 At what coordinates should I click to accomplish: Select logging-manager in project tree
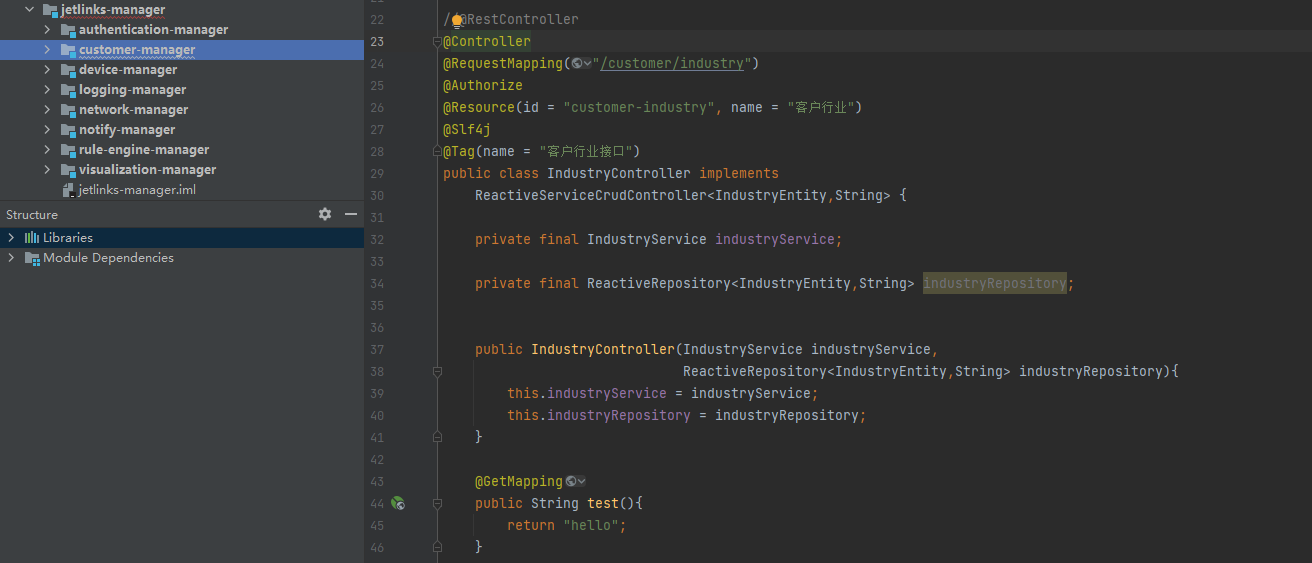133,90
